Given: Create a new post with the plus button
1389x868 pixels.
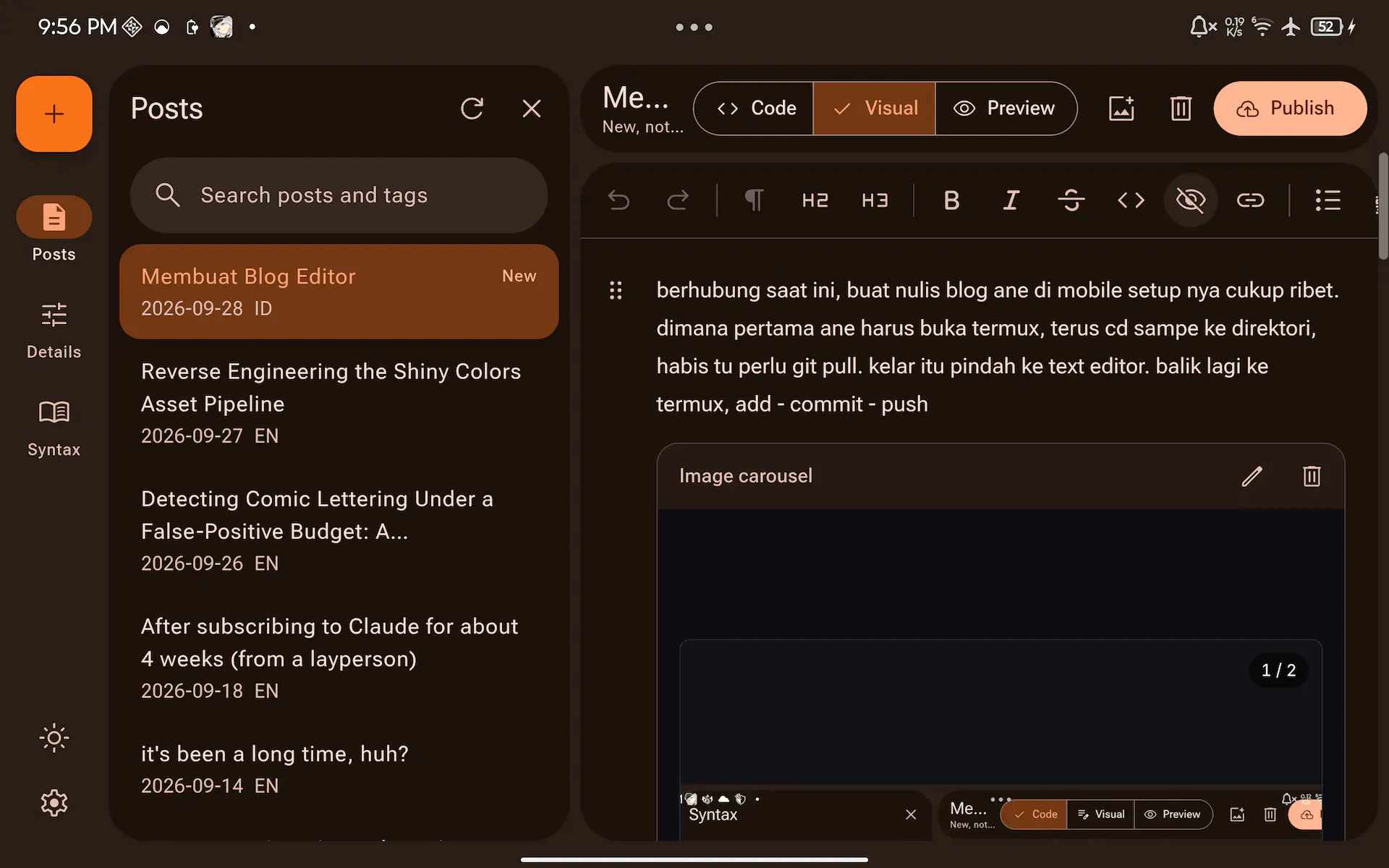Looking at the screenshot, I should pos(54,114).
